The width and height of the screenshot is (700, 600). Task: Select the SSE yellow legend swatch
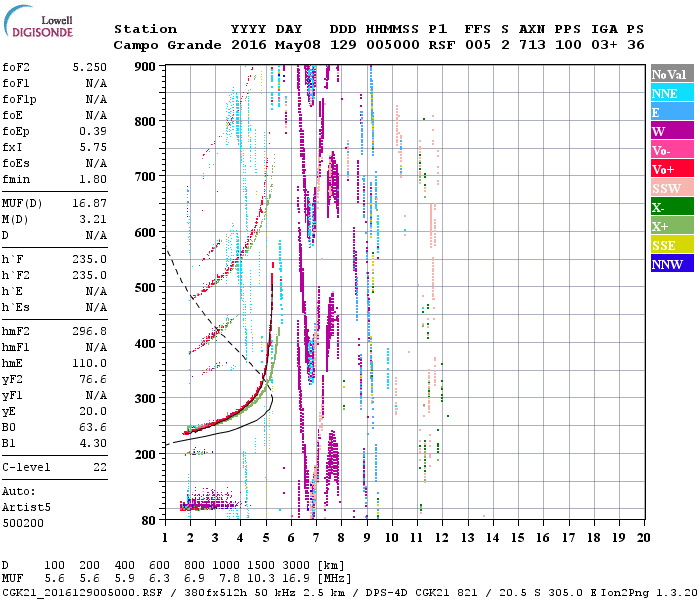point(672,245)
